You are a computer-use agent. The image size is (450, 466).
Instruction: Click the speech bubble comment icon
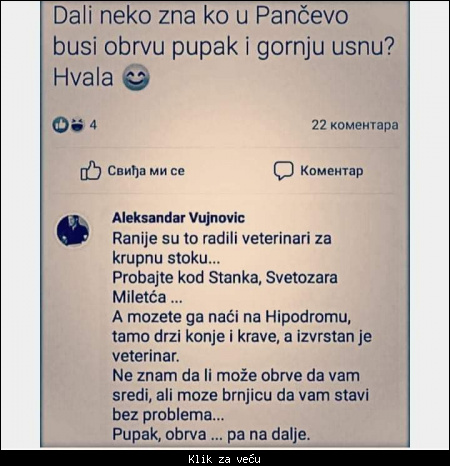pyautogui.click(x=284, y=171)
